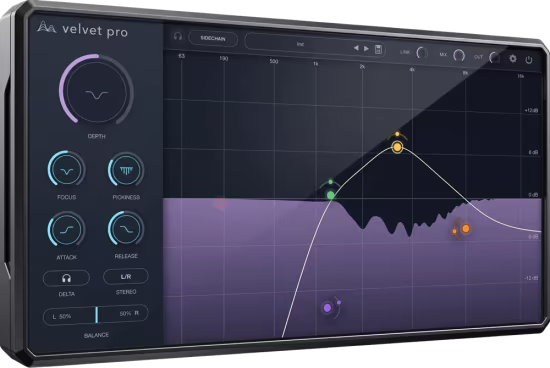The image size is (550, 368).
Task: Click the small handle beside the orange node
Action: coord(455,231)
